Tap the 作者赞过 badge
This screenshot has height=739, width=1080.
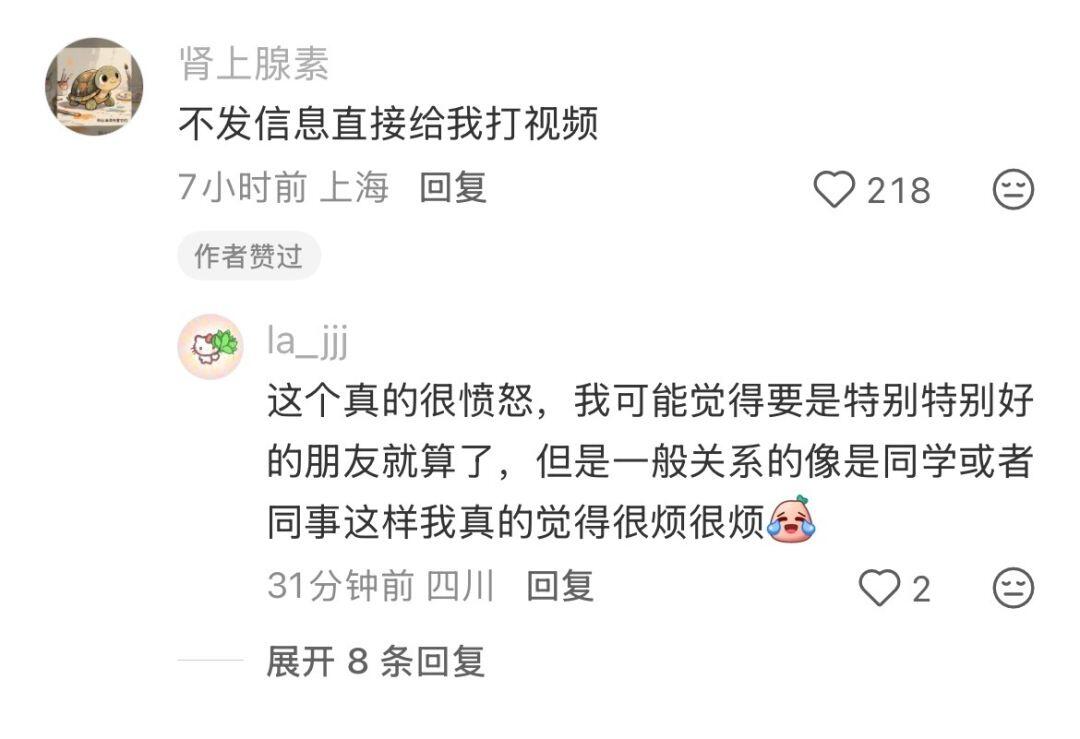point(249,256)
